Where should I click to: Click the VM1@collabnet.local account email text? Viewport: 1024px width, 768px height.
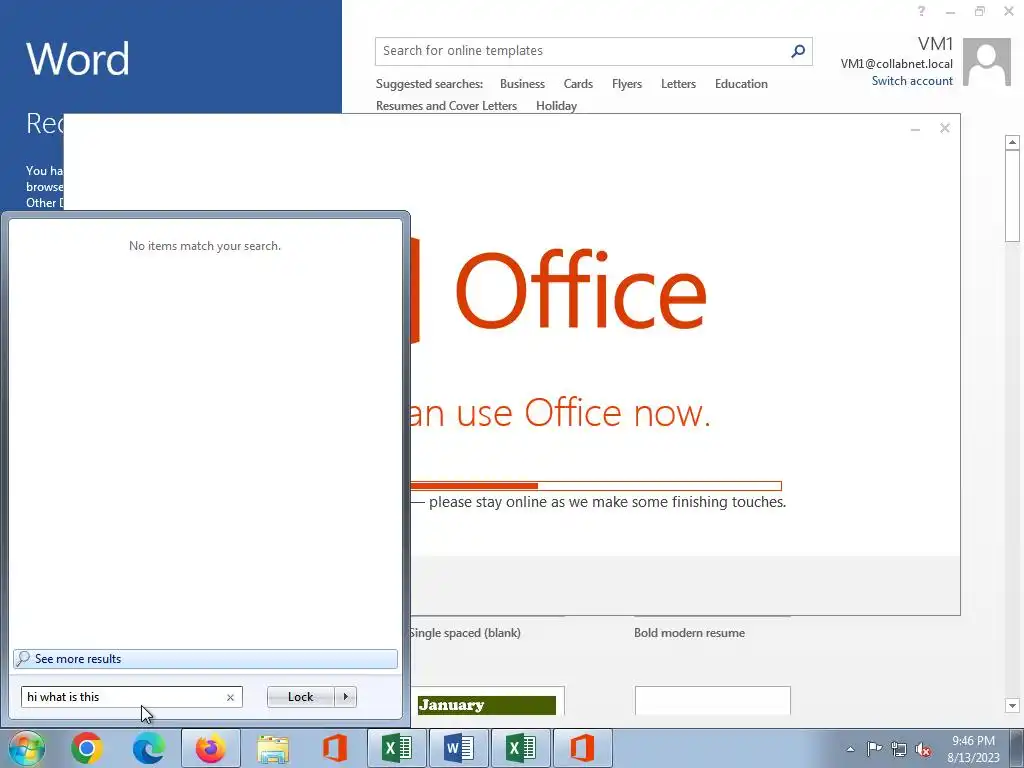(x=896, y=64)
